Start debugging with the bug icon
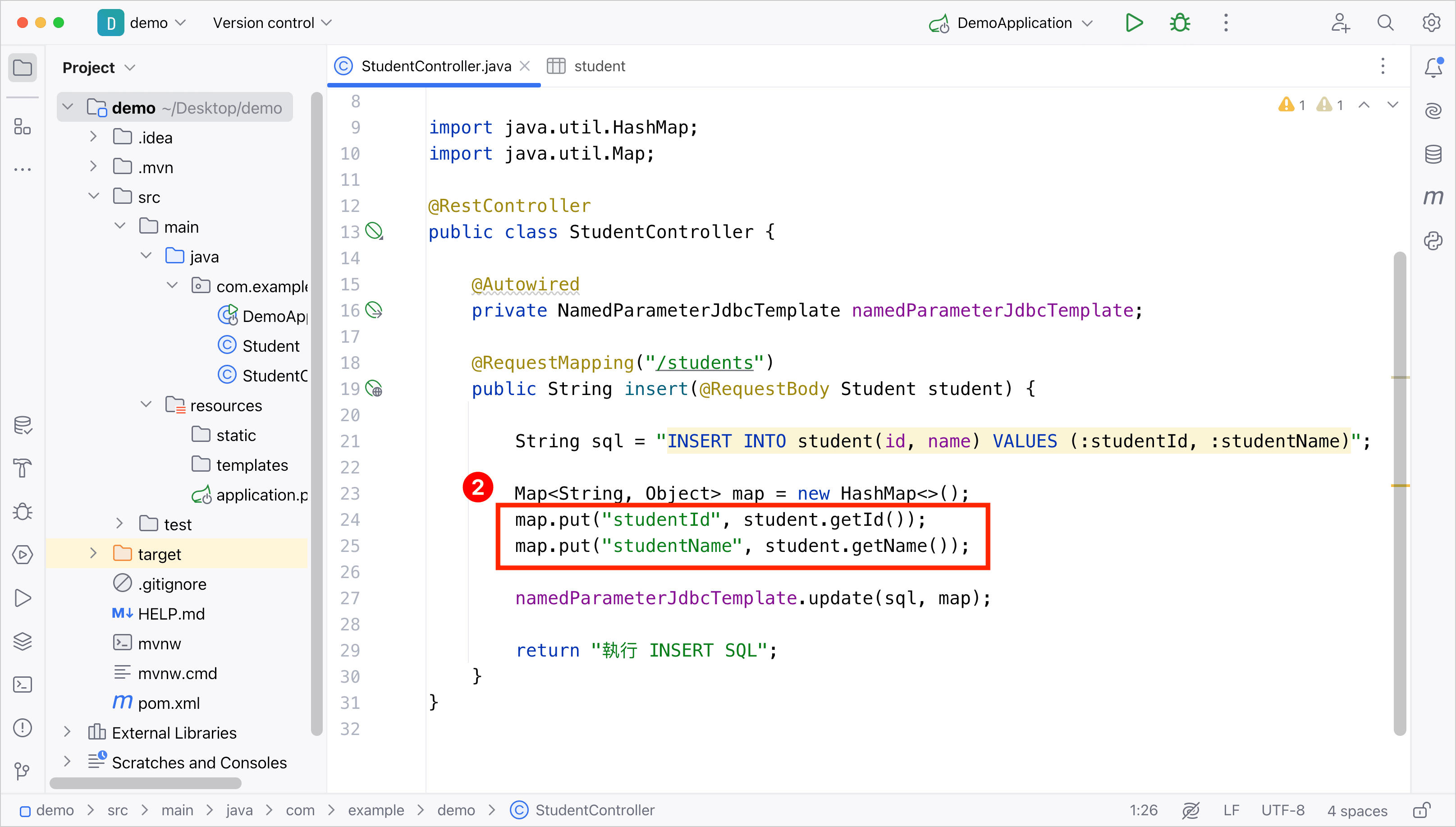This screenshot has height=827, width=1456. (1180, 23)
